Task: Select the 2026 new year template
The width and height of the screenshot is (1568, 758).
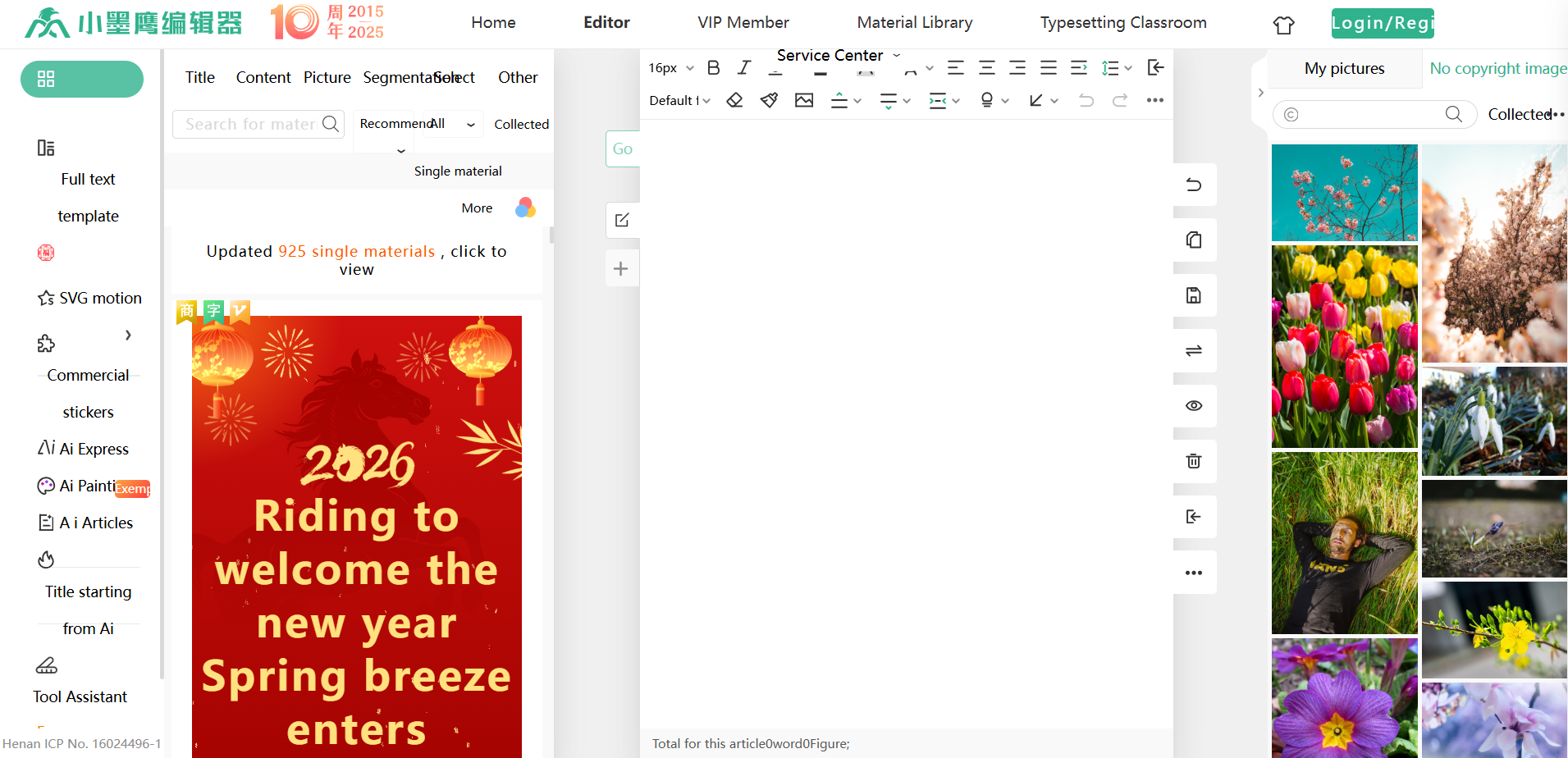Action: (x=357, y=537)
